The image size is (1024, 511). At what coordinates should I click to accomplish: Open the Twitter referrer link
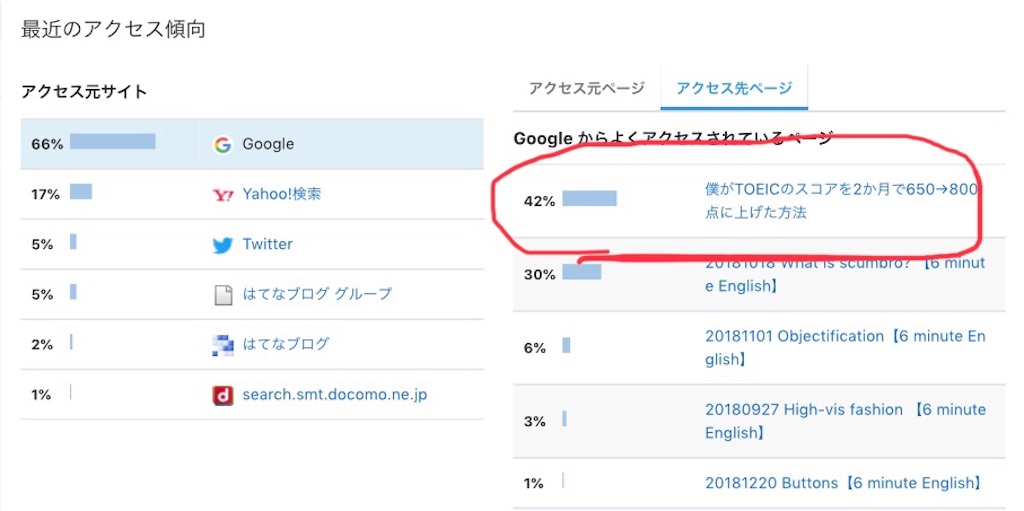point(268,244)
